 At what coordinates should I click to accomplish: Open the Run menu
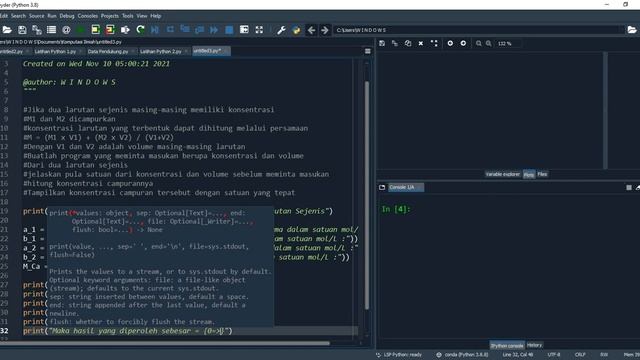coord(52,16)
